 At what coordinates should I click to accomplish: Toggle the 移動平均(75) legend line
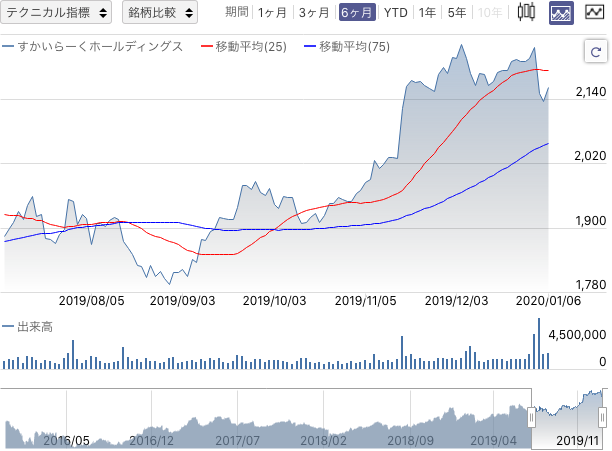(x=347, y=47)
